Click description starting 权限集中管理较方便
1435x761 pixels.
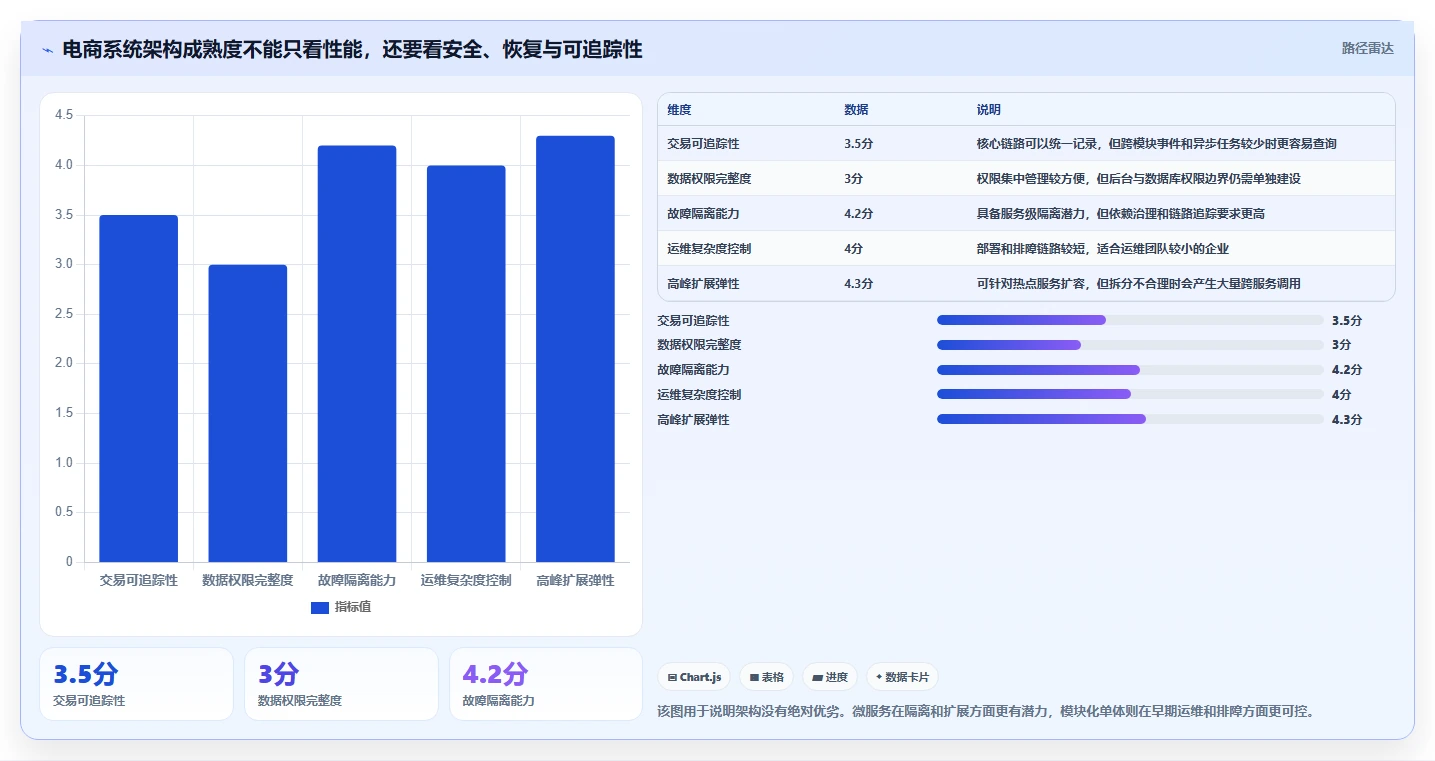(1139, 179)
